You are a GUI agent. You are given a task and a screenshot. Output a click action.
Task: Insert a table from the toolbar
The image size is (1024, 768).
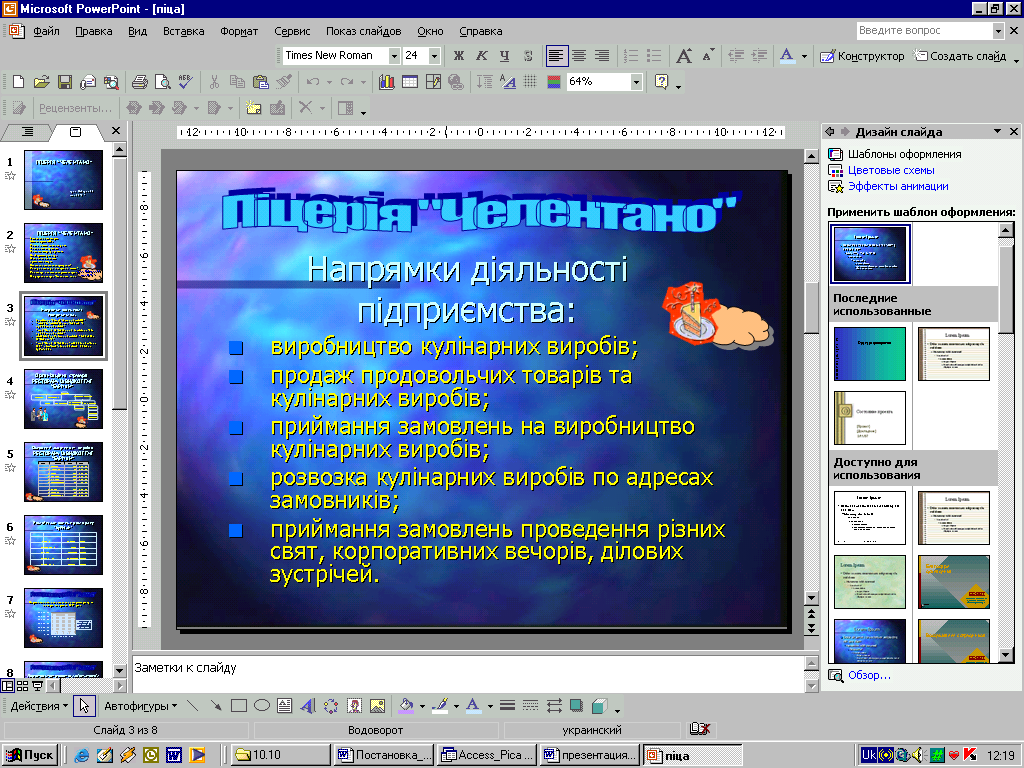click(409, 82)
